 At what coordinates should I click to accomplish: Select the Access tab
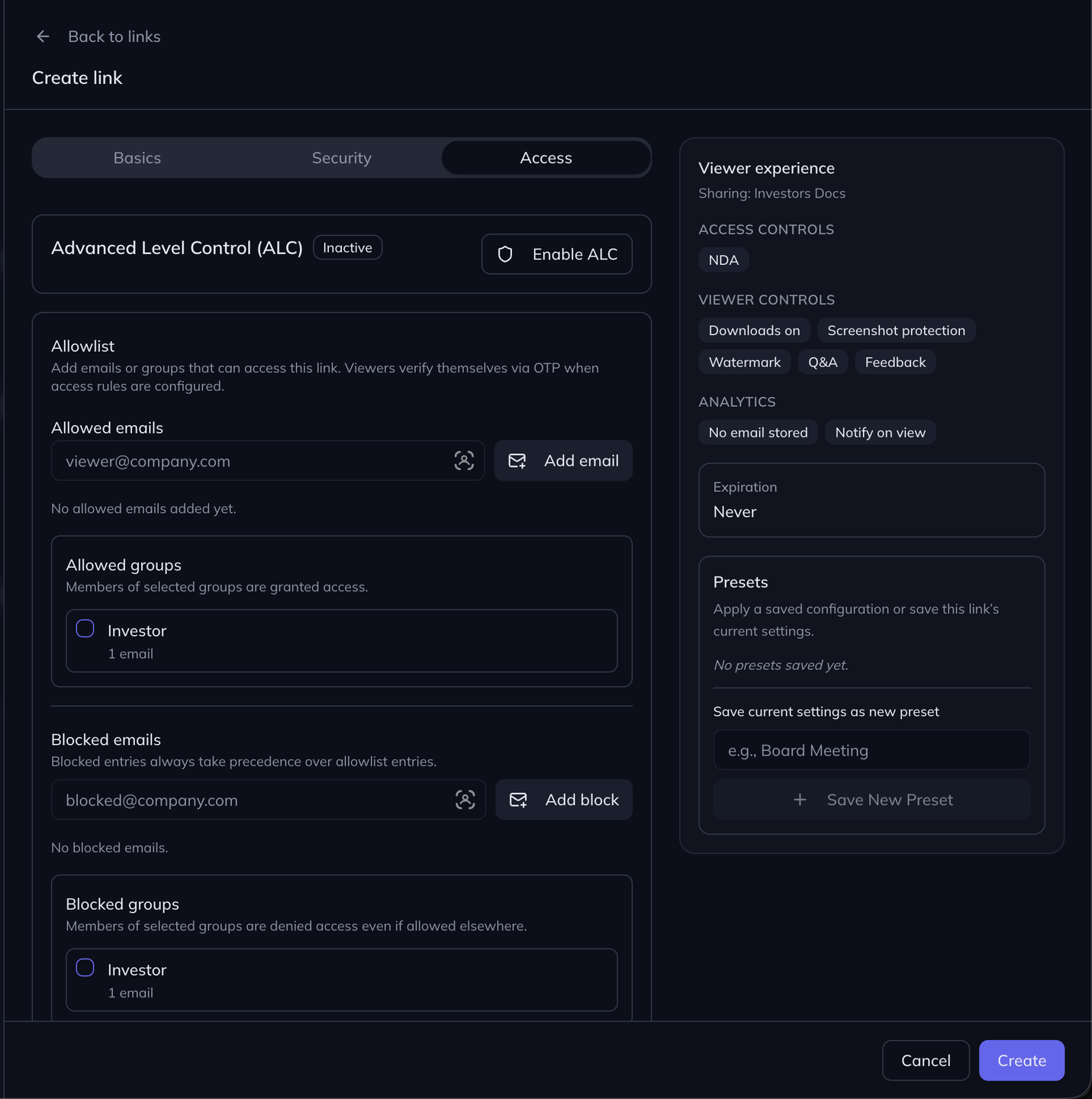click(546, 158)
